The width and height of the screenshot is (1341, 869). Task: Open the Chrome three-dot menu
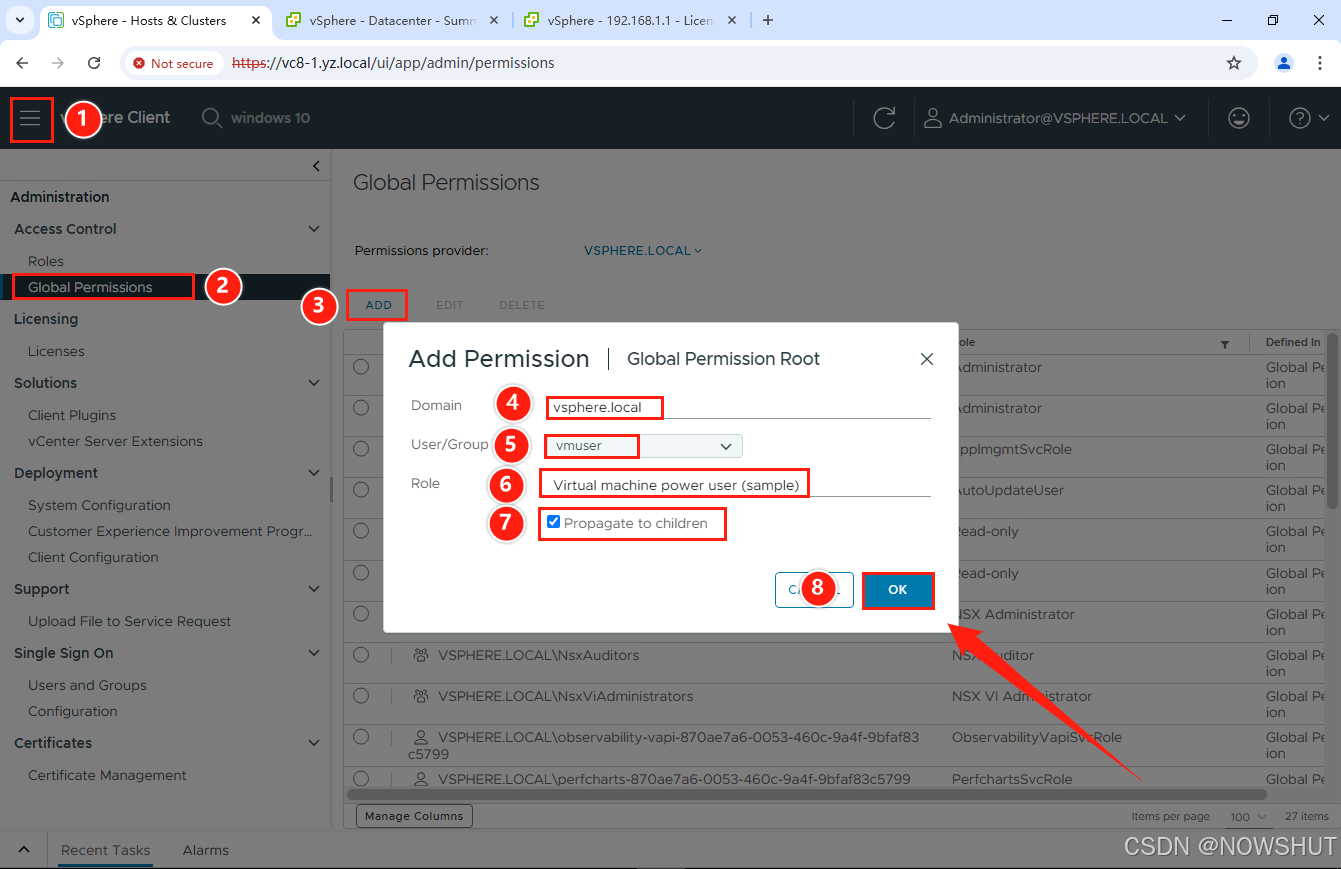coord(1318,63)
